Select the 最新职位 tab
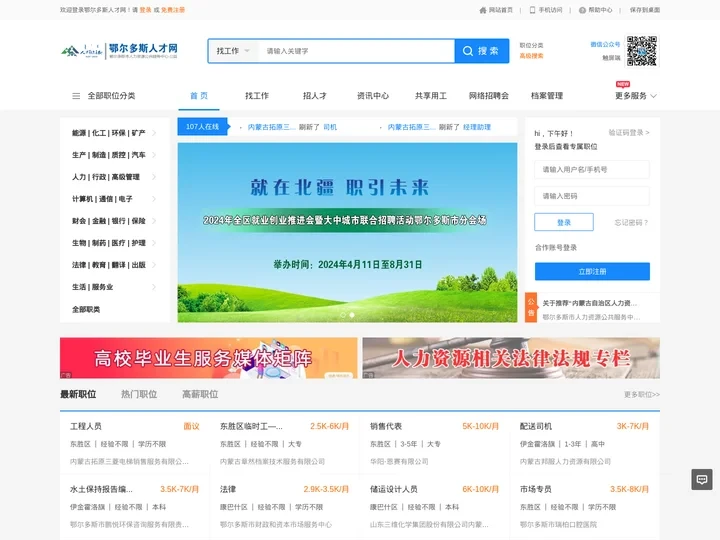720x540 pixels. (x=78, y=394)
